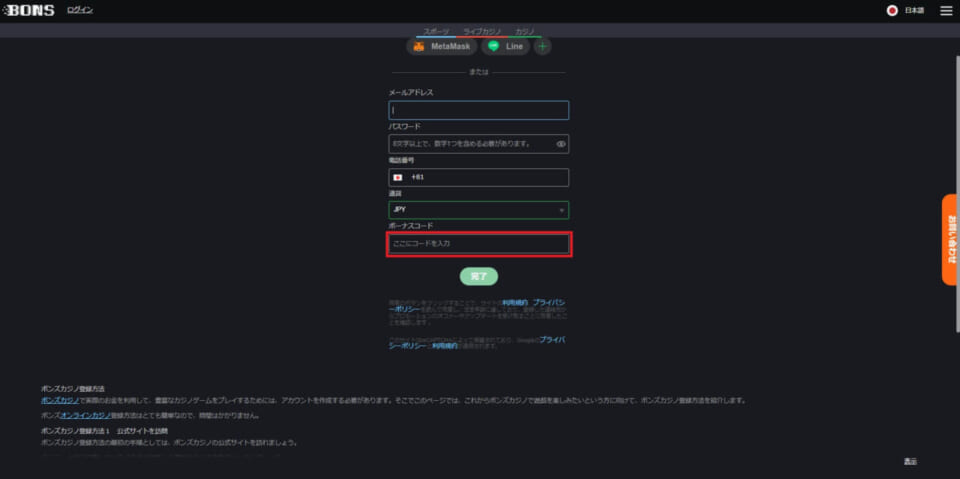The height and width of the screenshot is (479, 960).
Task: Click the 表示 text at the bottom right
Action: pyautogui.click(x=910, y=462)
